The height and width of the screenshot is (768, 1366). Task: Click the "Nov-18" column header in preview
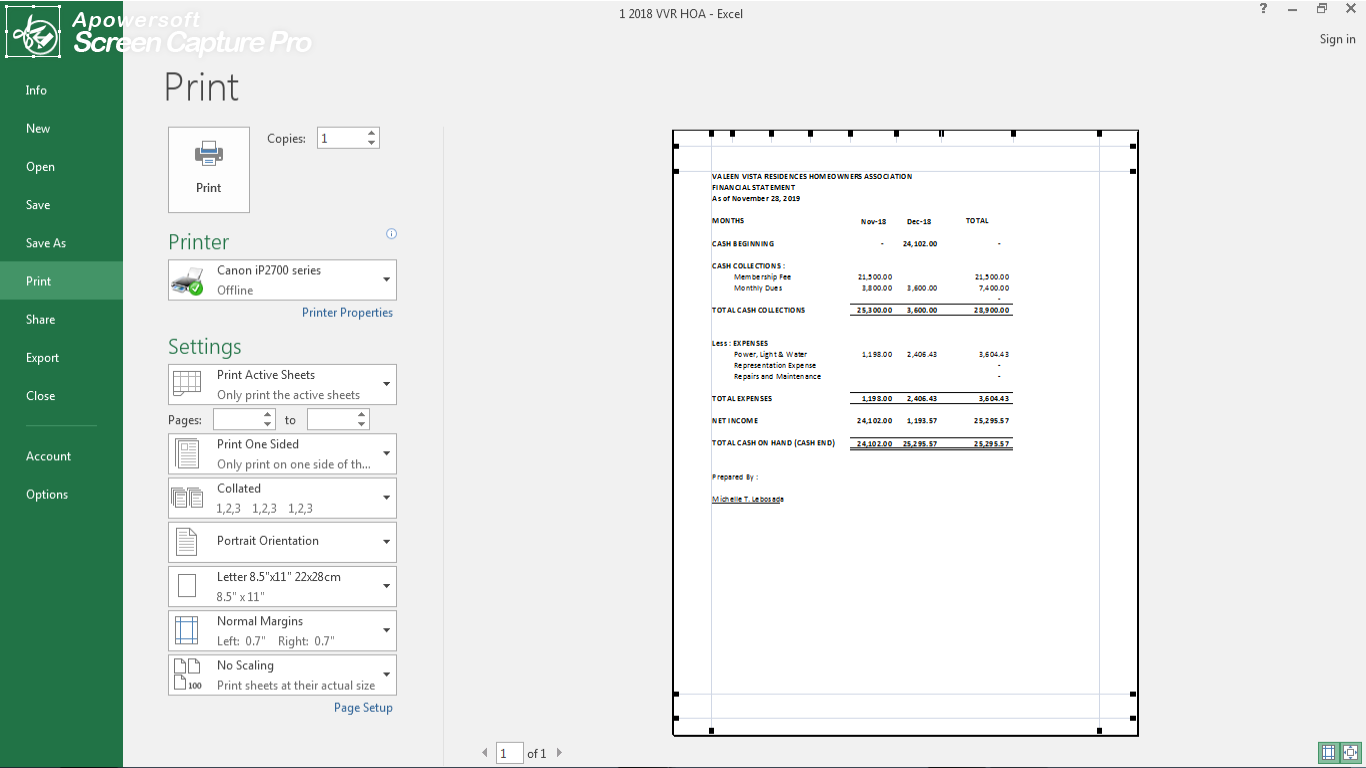coord(874,221)
